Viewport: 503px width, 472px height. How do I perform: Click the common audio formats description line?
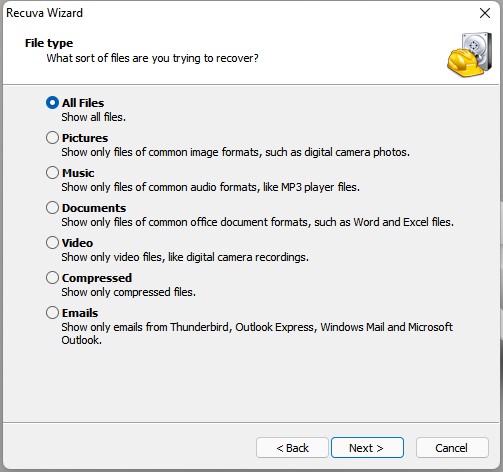pyautogui.click(x=210, y=187)
